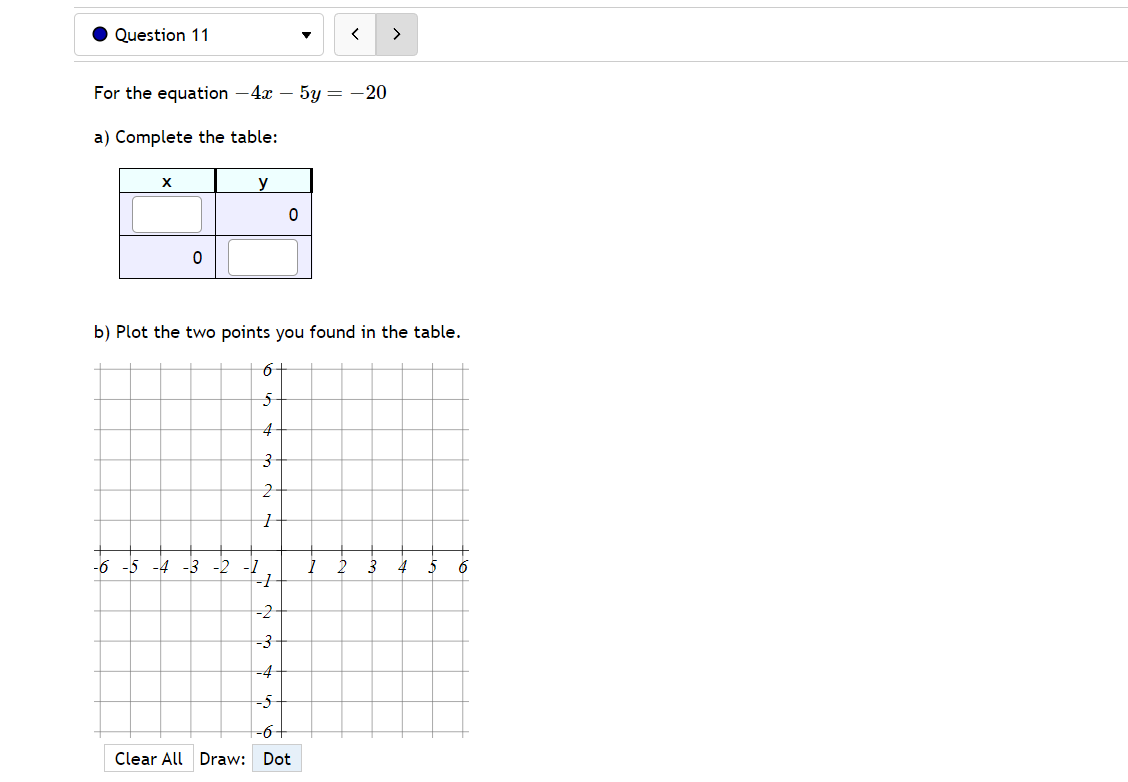The height and width of the screenshot is (782, 1128).
Task: Click the Draw label near the grid
Action: point(222,758)
